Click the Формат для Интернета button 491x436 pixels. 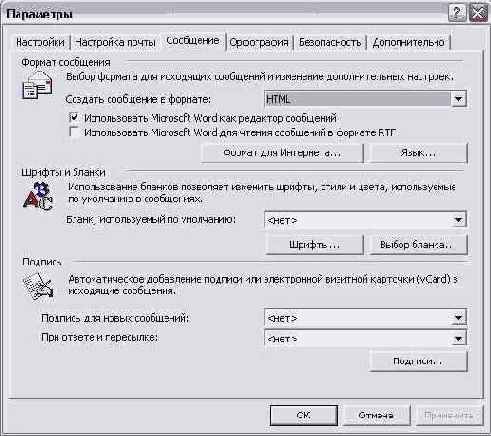pyautogui.click(x=282, y=153)
